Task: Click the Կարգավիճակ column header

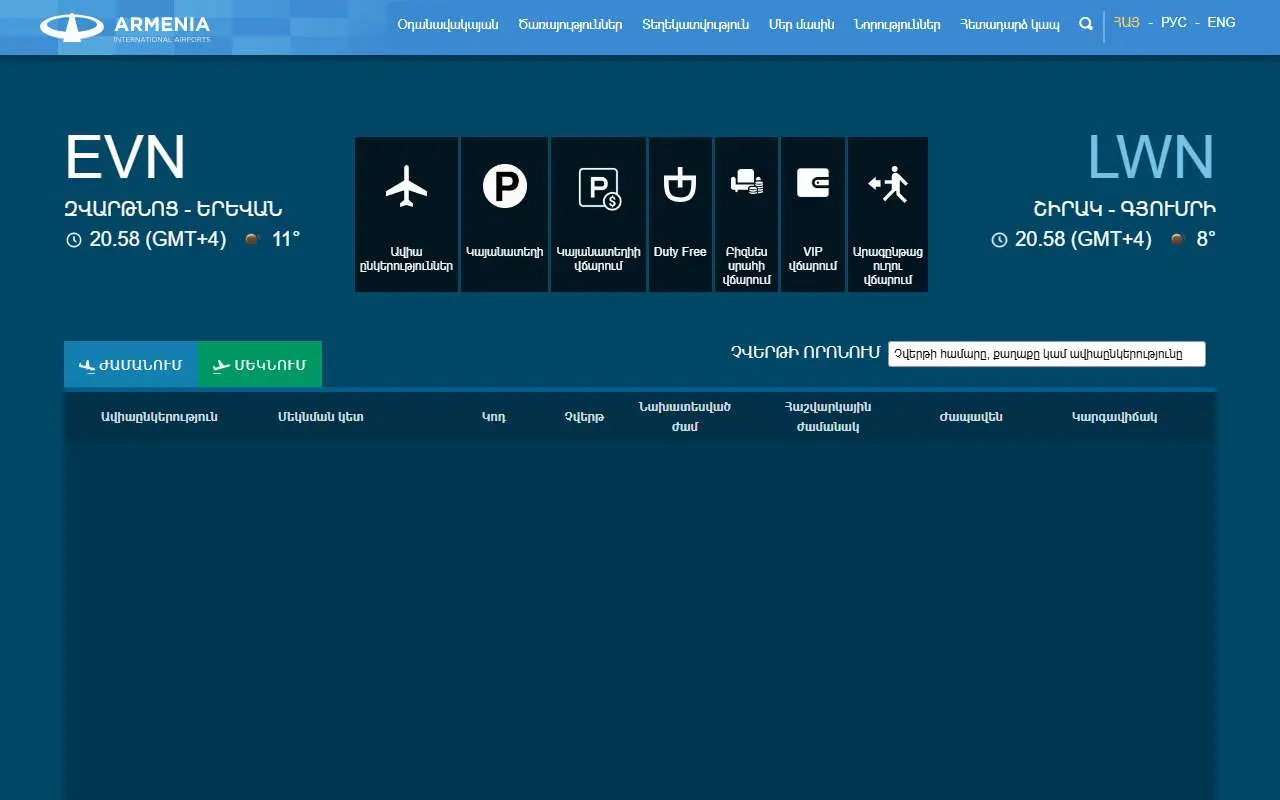Action: pos(1114,417)
